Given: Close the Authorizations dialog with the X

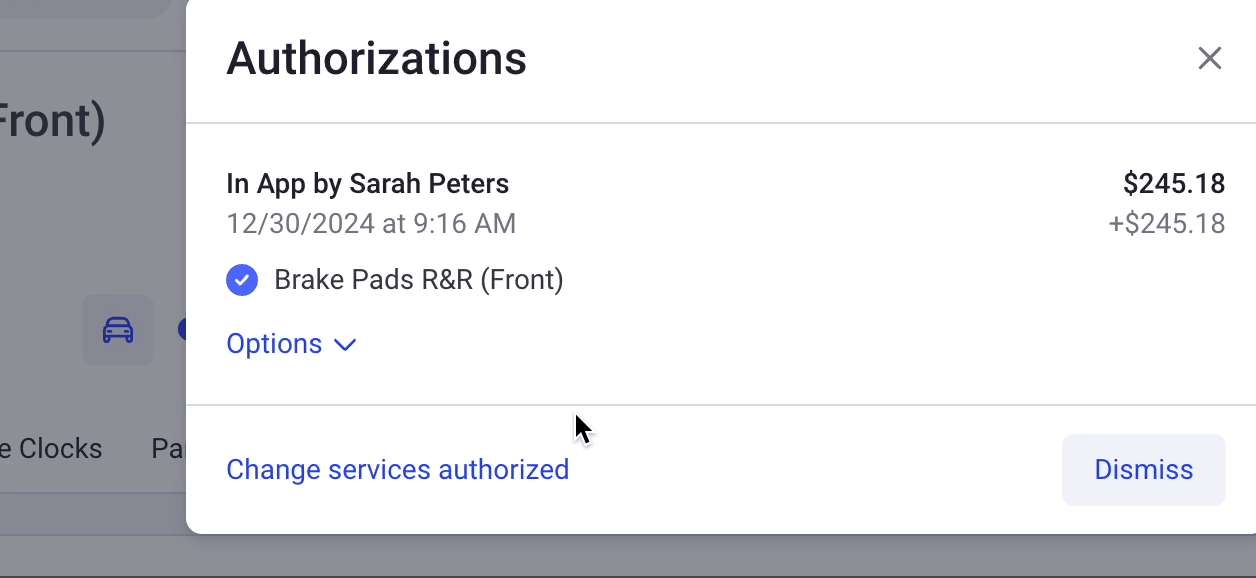Looking at the screenshot, I should coord(1210,58).
